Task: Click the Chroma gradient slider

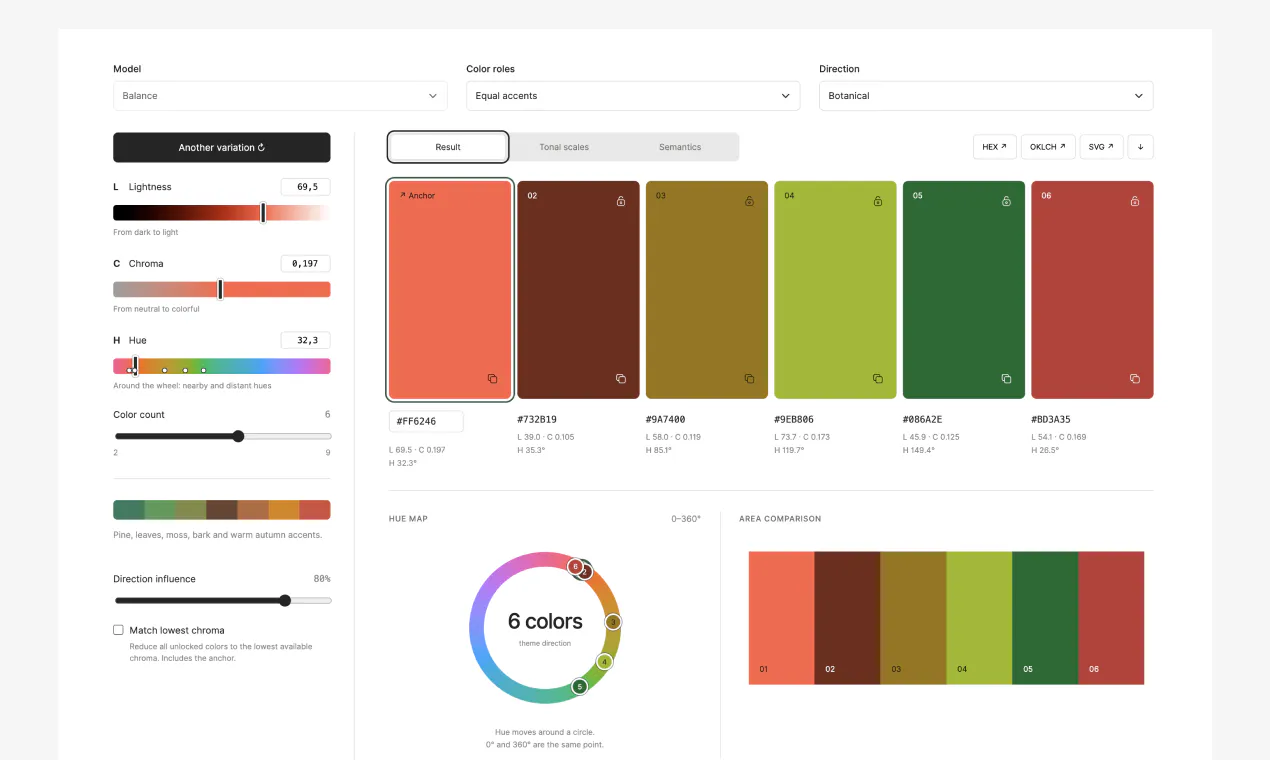Action: click(222, 289)
